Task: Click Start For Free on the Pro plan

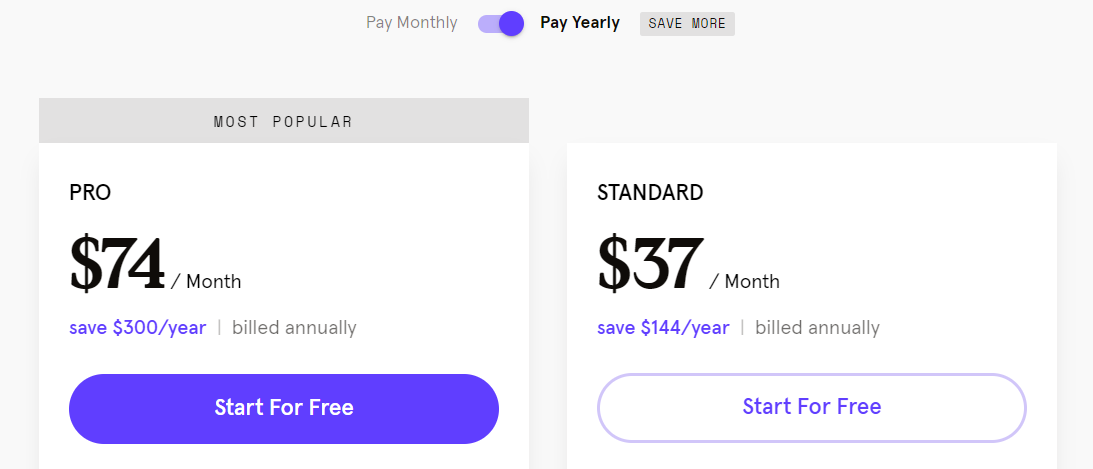Action: 284,408
